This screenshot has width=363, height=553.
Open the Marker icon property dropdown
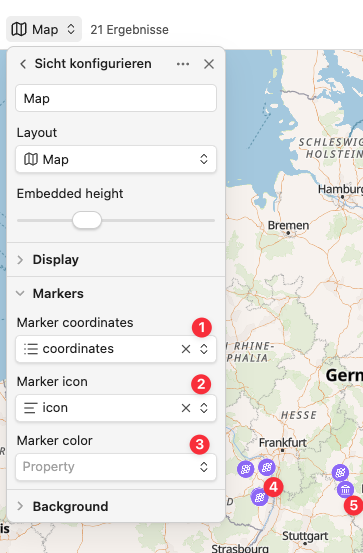[x=204, y=408]
